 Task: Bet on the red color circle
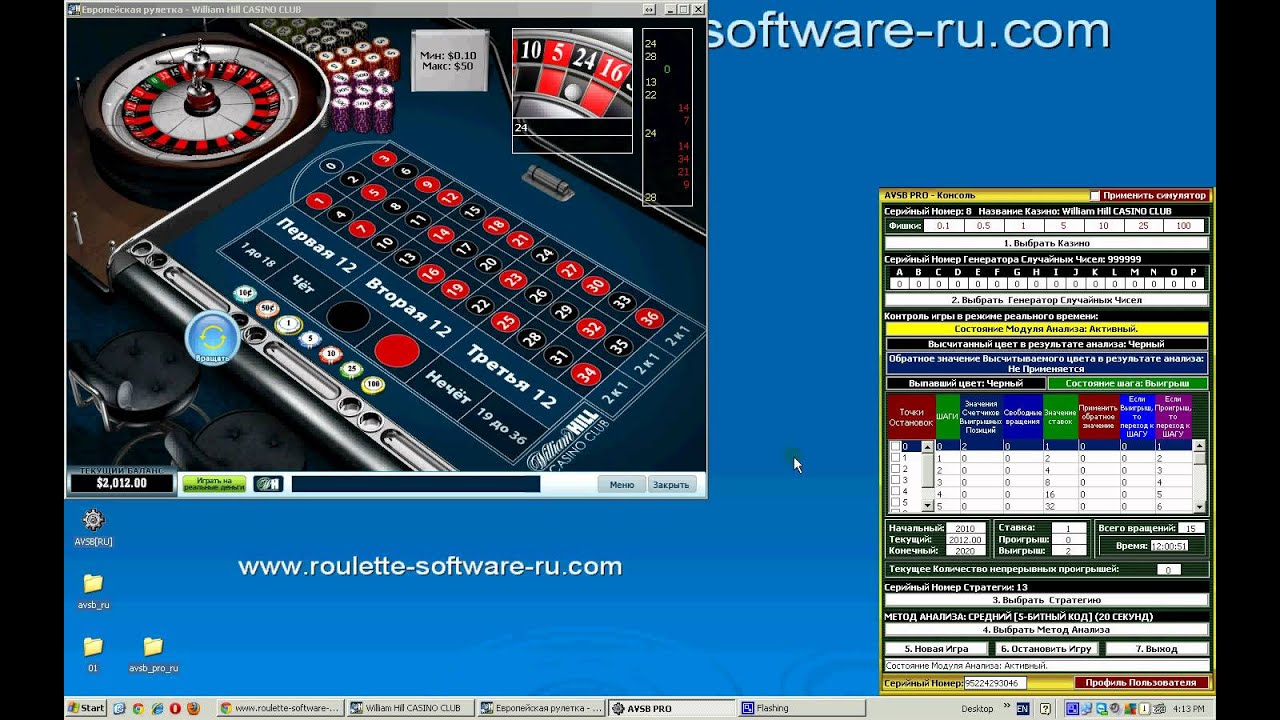tap(397, 350)
